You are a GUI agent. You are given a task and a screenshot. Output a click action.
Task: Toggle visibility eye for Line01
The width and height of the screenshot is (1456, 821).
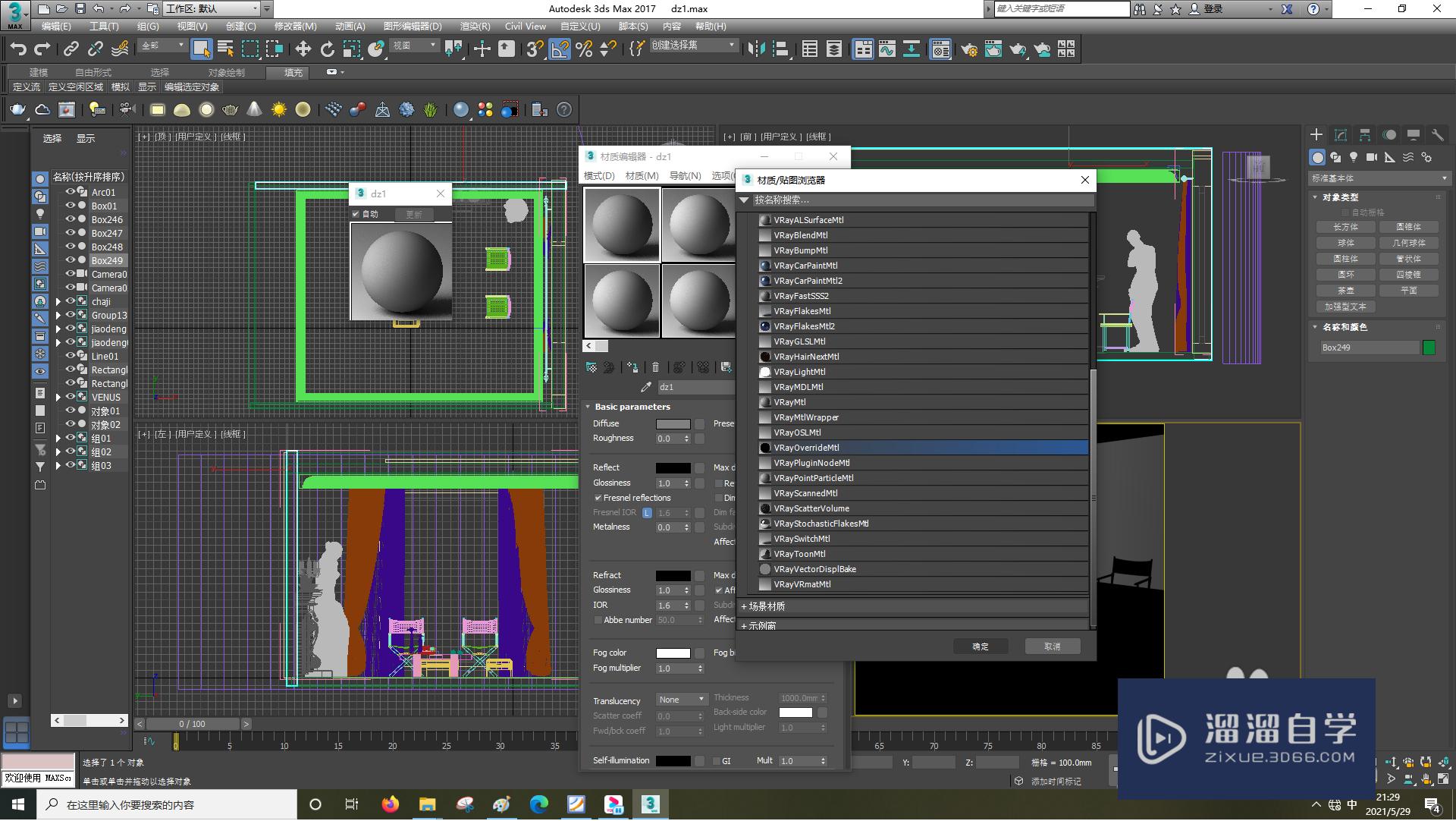point(71,356)
